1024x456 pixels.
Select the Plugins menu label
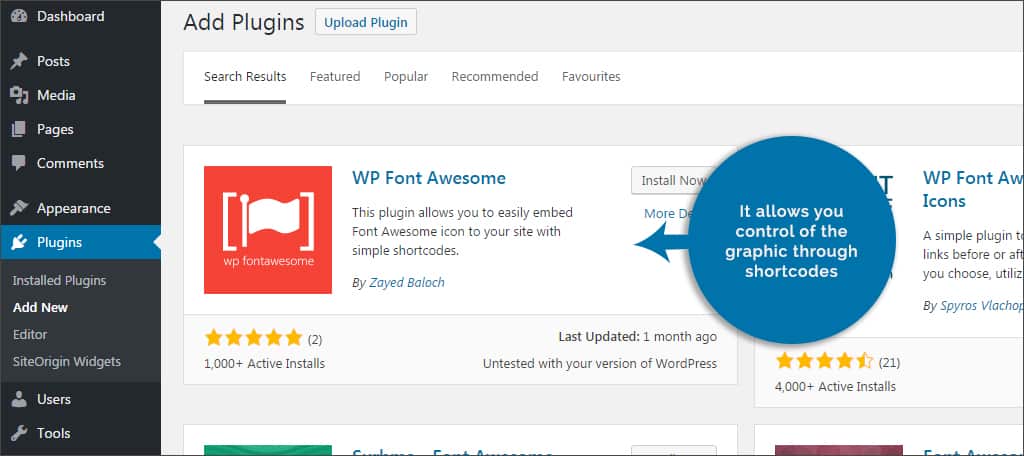(x=59, y=242)
